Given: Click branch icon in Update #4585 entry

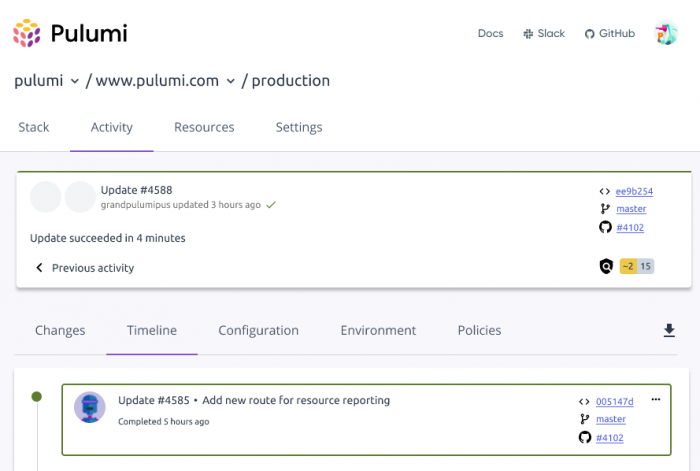Looking at the screenshot, I should click(x=584, y=419).
